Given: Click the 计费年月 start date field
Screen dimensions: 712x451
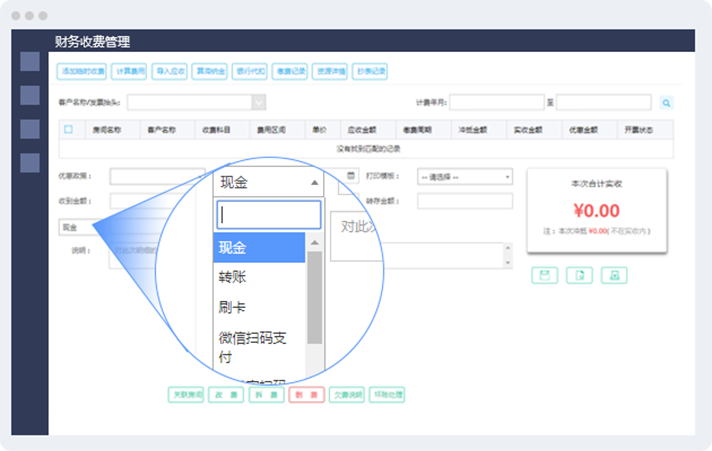Looking at the screenshot, I should click(x=497, y=103).
